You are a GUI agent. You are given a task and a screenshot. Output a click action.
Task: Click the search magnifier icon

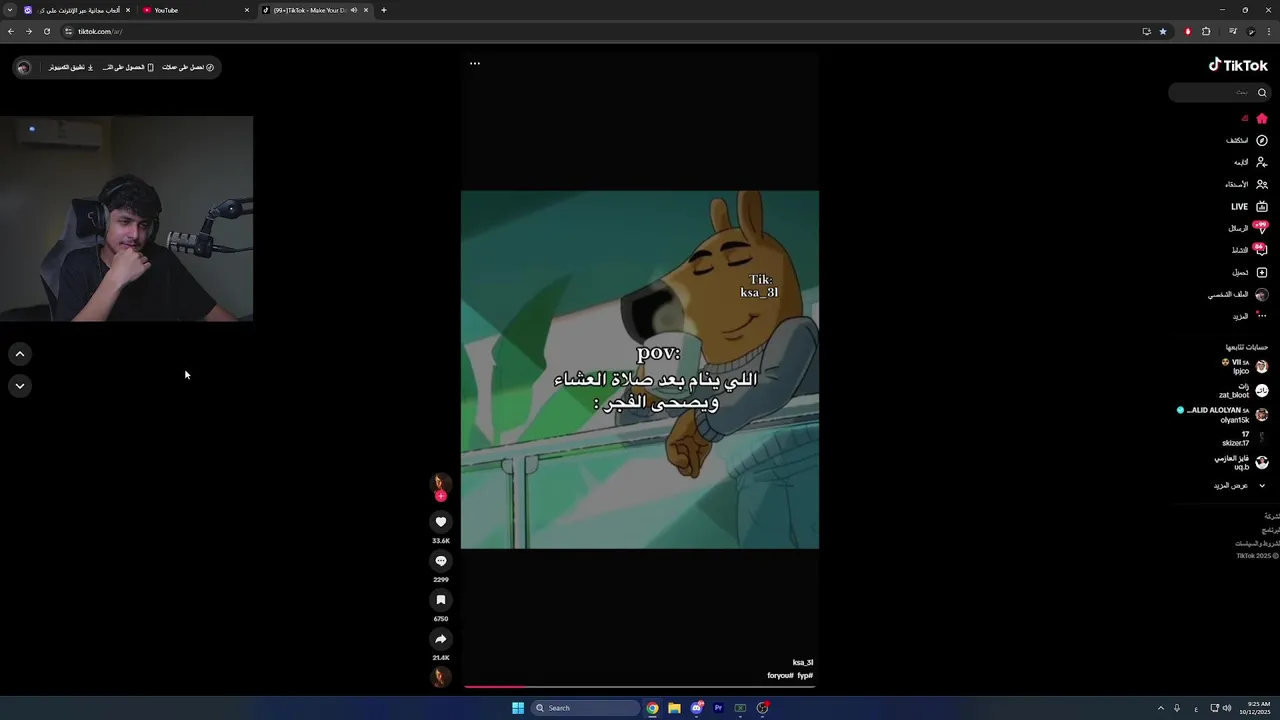[1262, 93]
